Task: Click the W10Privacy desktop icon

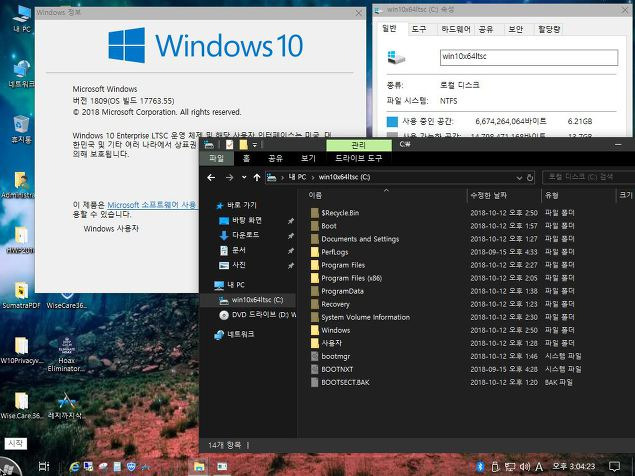Action: coord(21,350)
